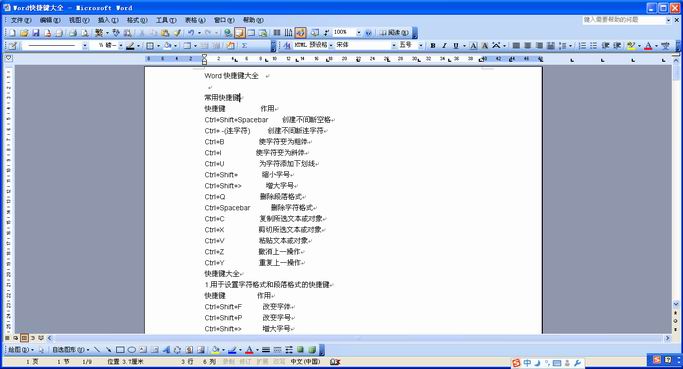Viewport: 683px width, 369px height.
Task: Open the Draw (绘图) menu button
Action: click(x=20, y=350)
